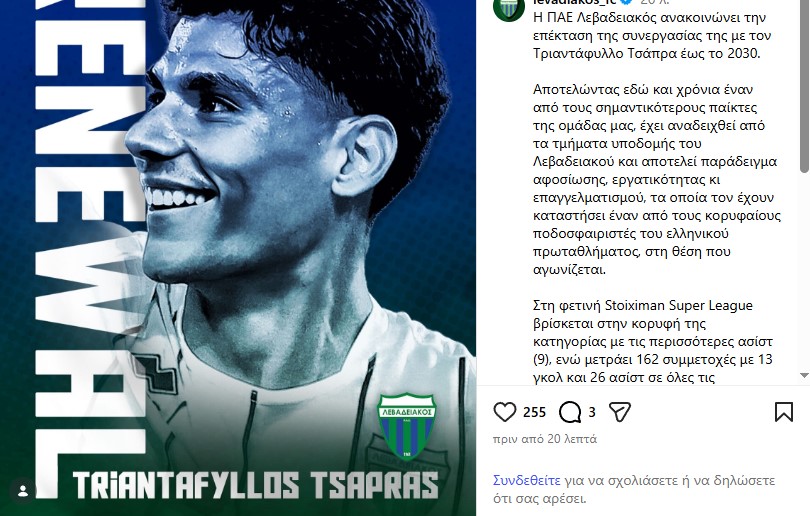Open comments via the speech bubble icon
The height and width of the screenshot is (516, 810).
pyautogui.click(x=570, y=412)
